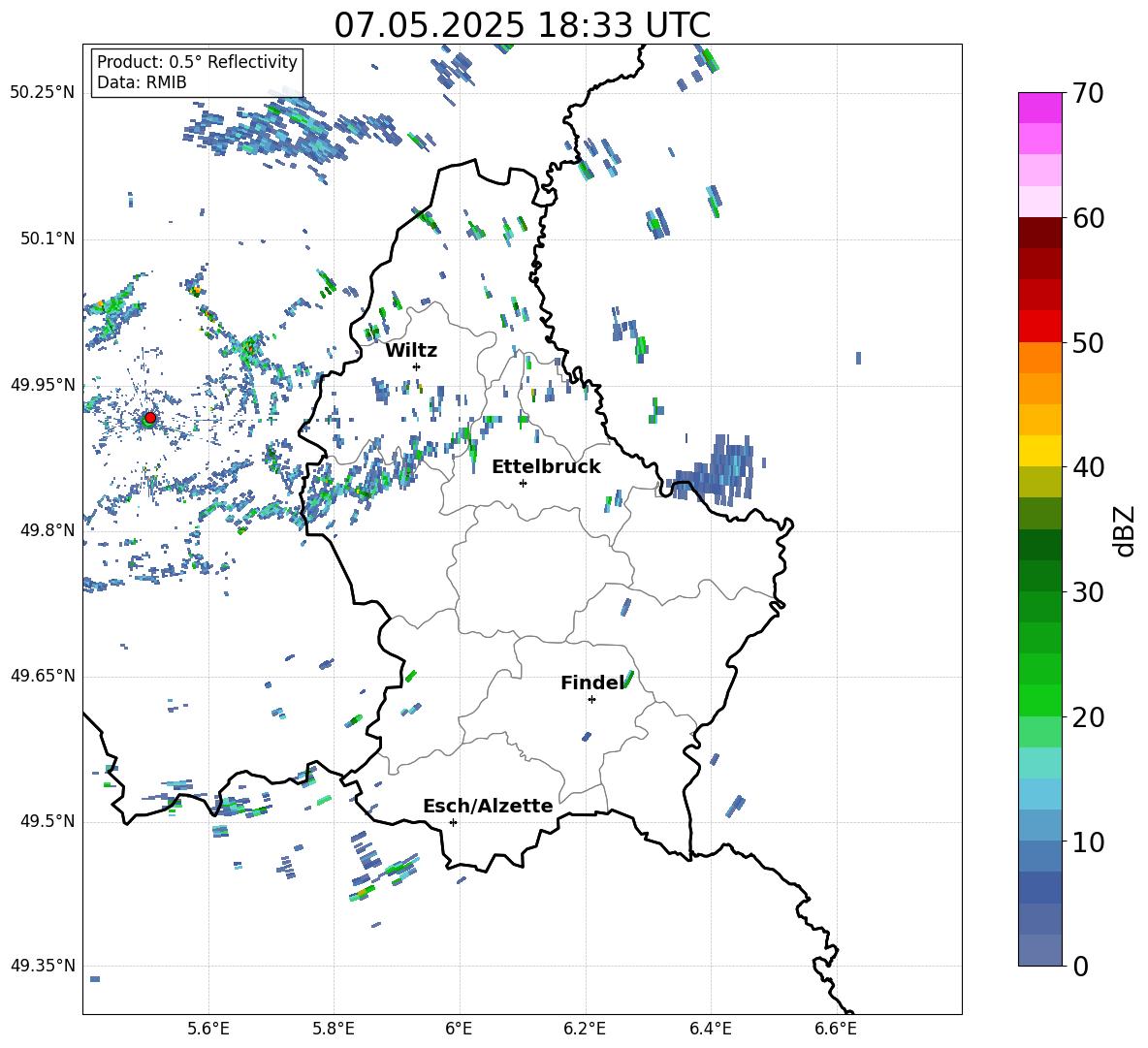
Task: Click the 30 tick on the colorbar
Action: pos(1089,592)
